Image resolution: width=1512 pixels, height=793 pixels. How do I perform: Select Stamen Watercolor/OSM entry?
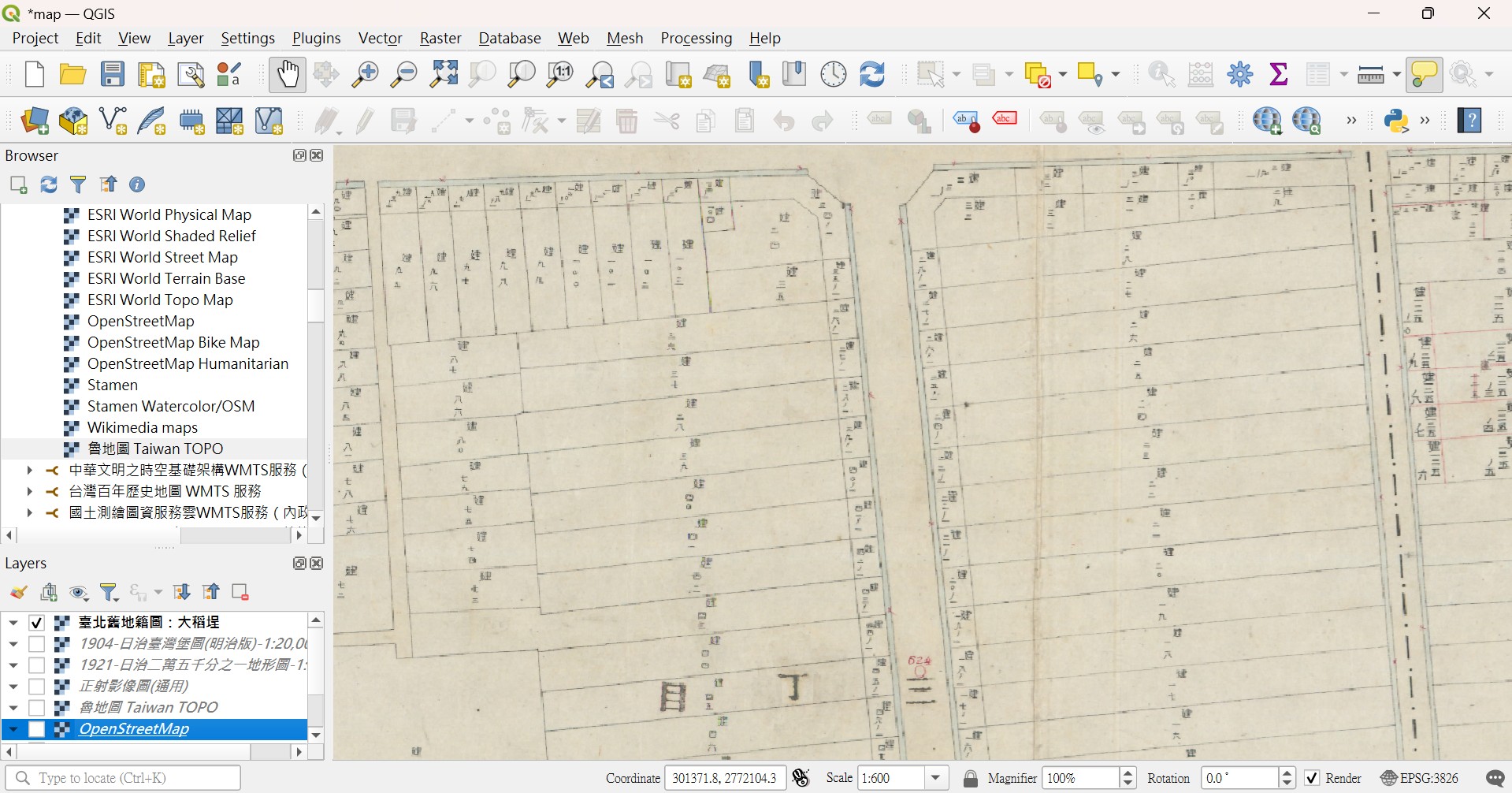click(x=171, y=407)
